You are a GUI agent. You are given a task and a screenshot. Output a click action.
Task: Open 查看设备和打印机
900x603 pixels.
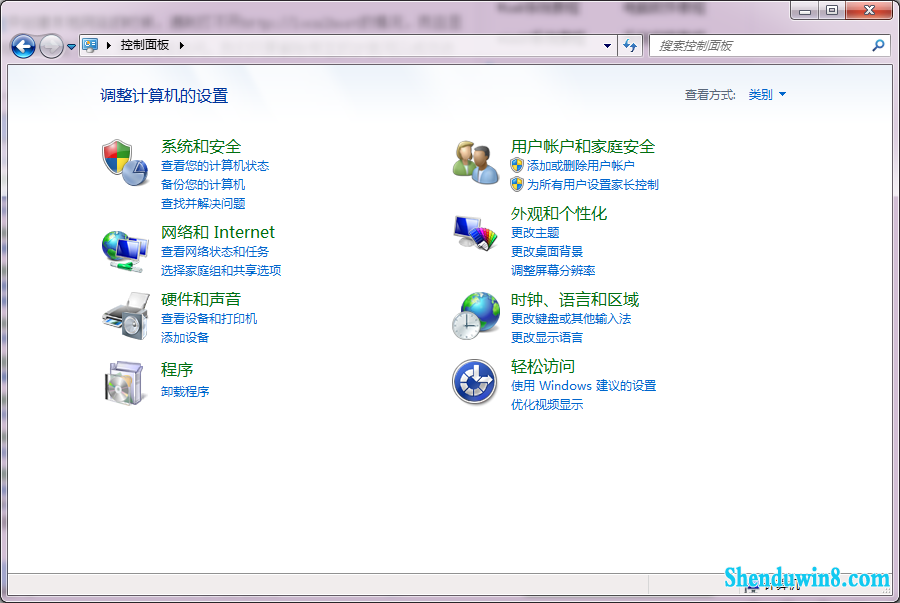pos(209,319)
